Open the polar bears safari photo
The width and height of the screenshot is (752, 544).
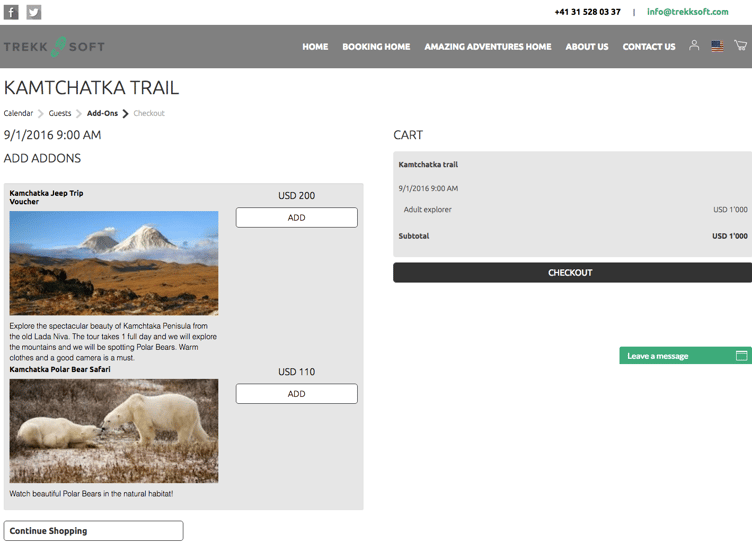pyautogui.click(x=114, y=431)
